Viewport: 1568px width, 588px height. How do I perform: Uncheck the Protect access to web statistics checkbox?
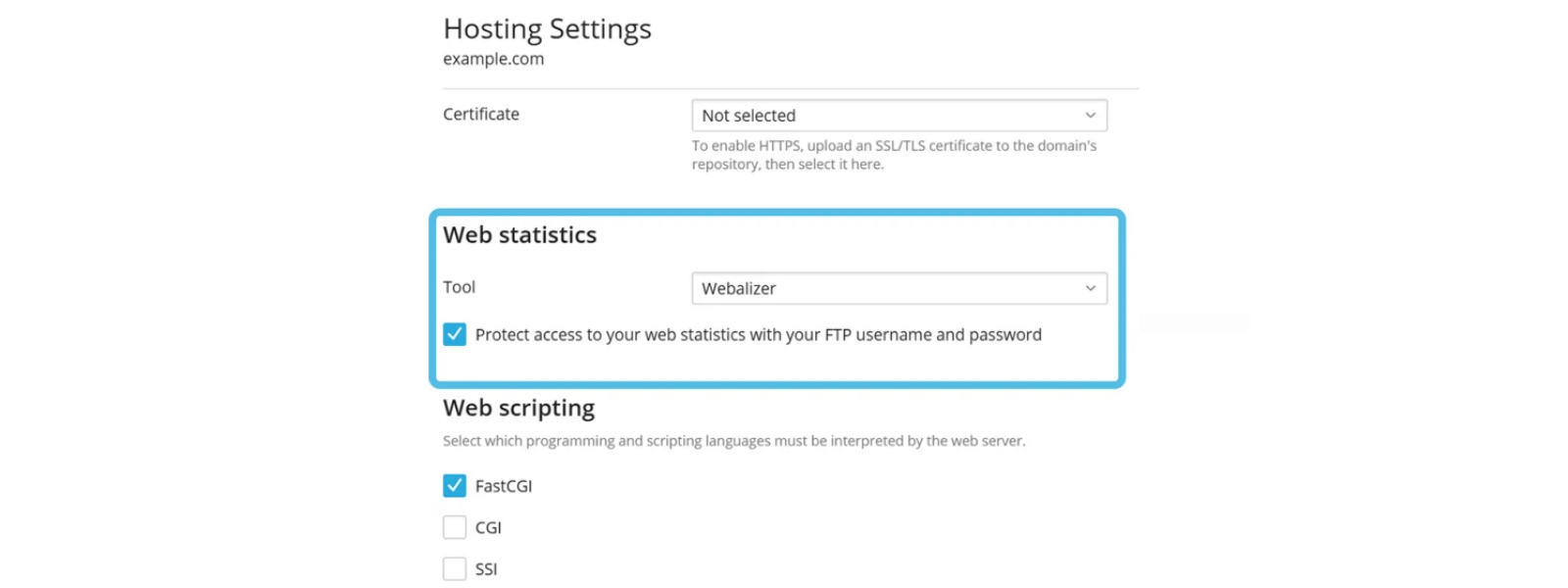(455, 334)
